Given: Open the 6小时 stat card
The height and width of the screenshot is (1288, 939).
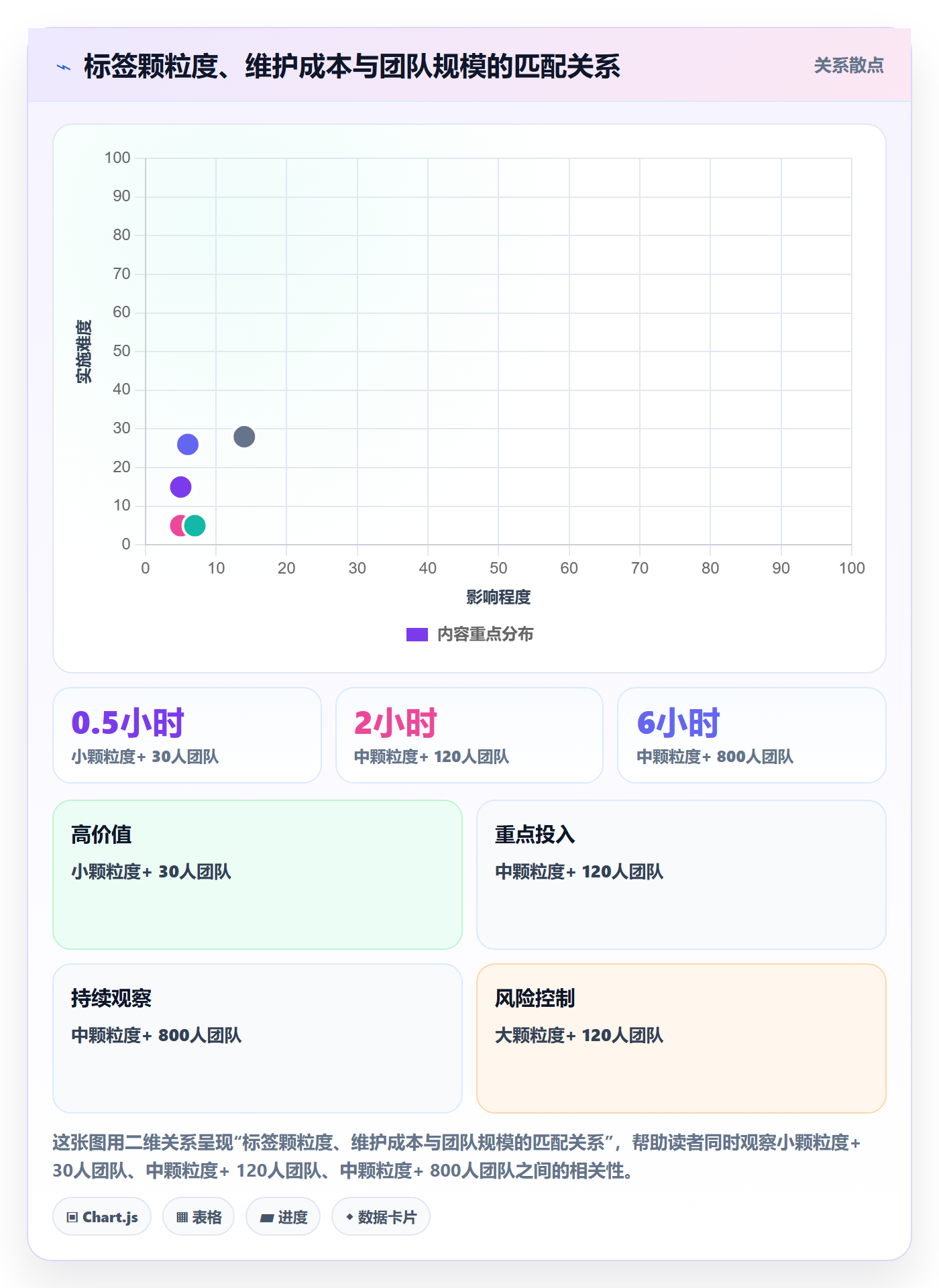Looking at the screenshot, I should [752, 735].
